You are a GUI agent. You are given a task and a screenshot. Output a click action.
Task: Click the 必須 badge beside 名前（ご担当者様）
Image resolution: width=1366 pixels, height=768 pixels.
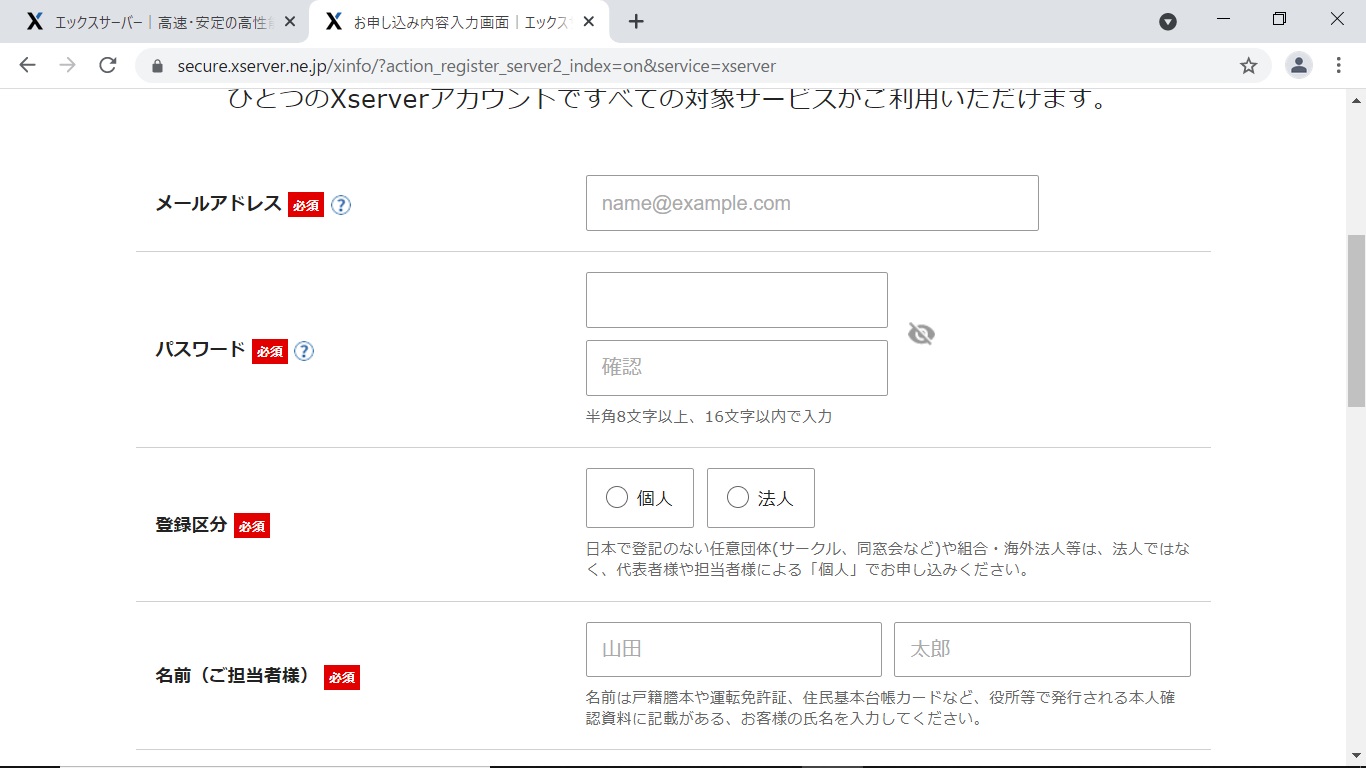tap(342, 677)
